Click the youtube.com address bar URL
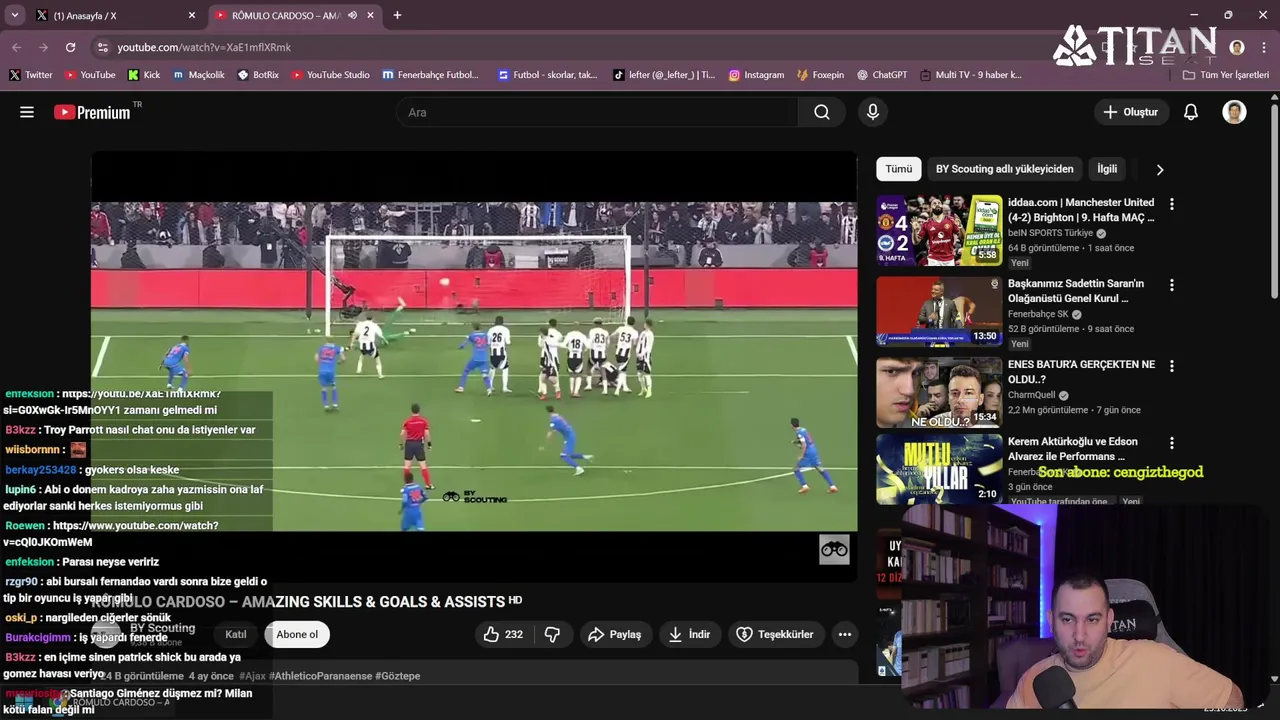This screenshot has height=720, width=1280. (x=204, y=47)
